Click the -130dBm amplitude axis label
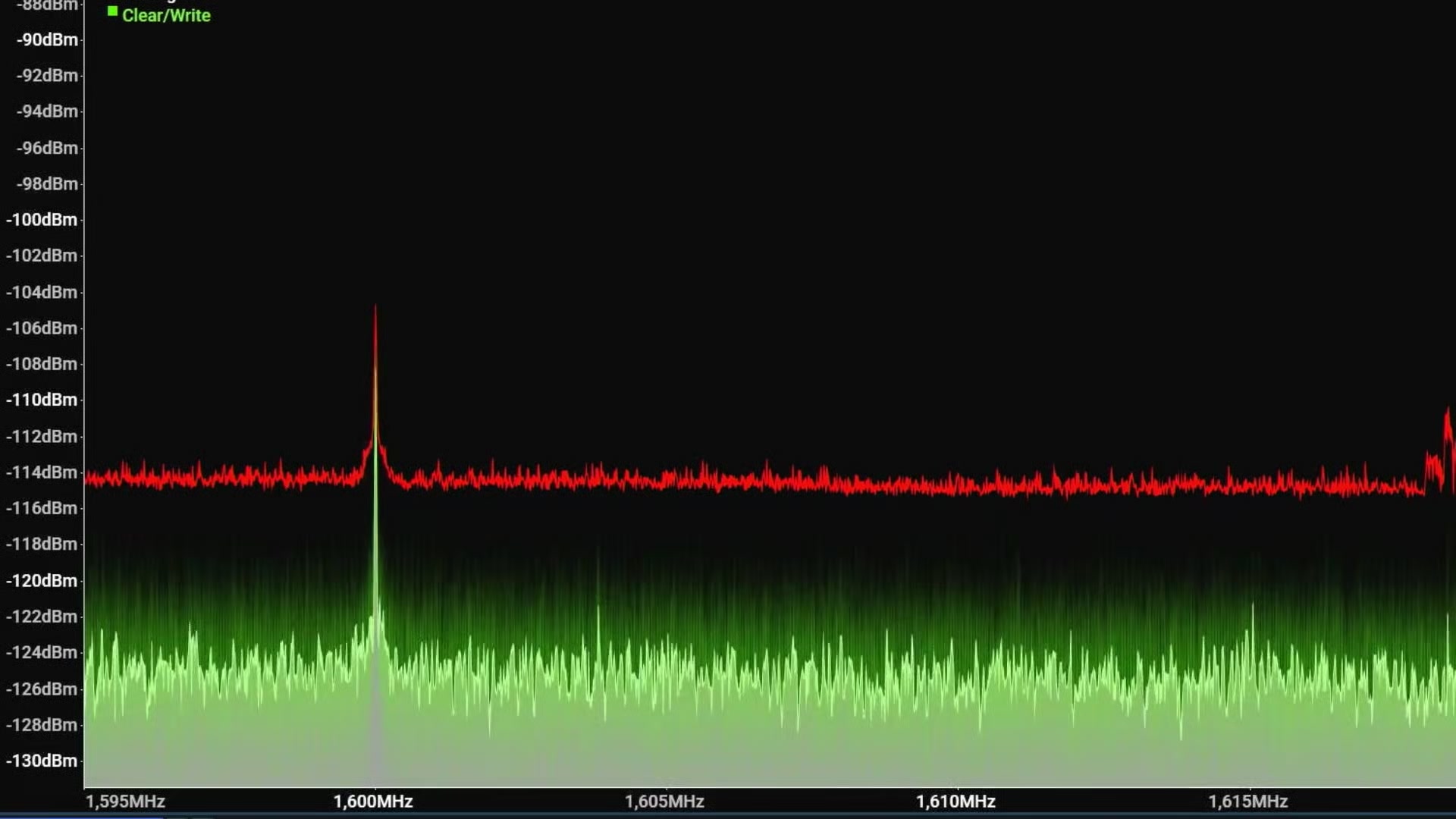The width and height of the screenshot is (1456, 819). pos(42,761)
